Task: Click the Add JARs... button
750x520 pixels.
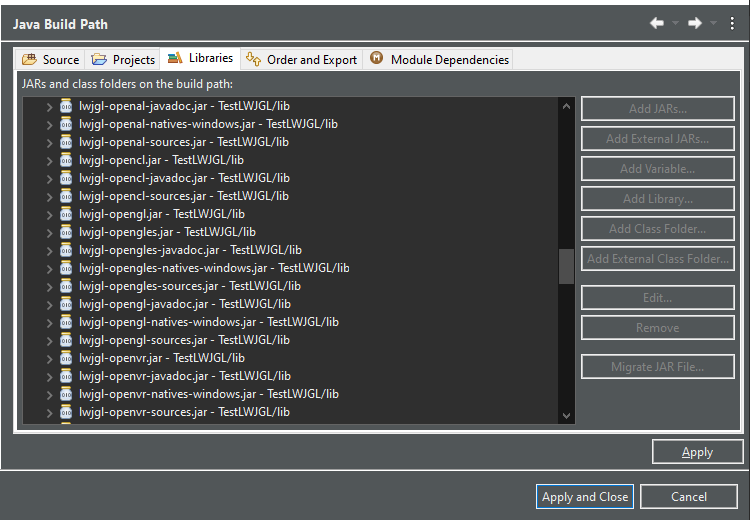Action: 658,109
